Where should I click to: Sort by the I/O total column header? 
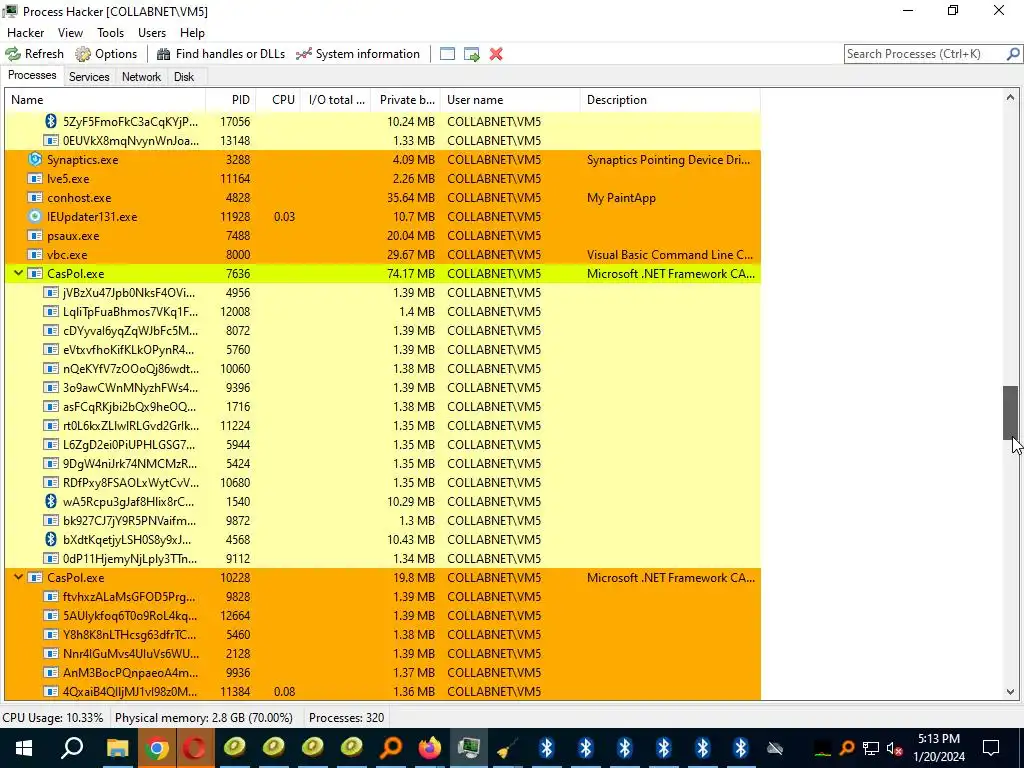point(336,100)
